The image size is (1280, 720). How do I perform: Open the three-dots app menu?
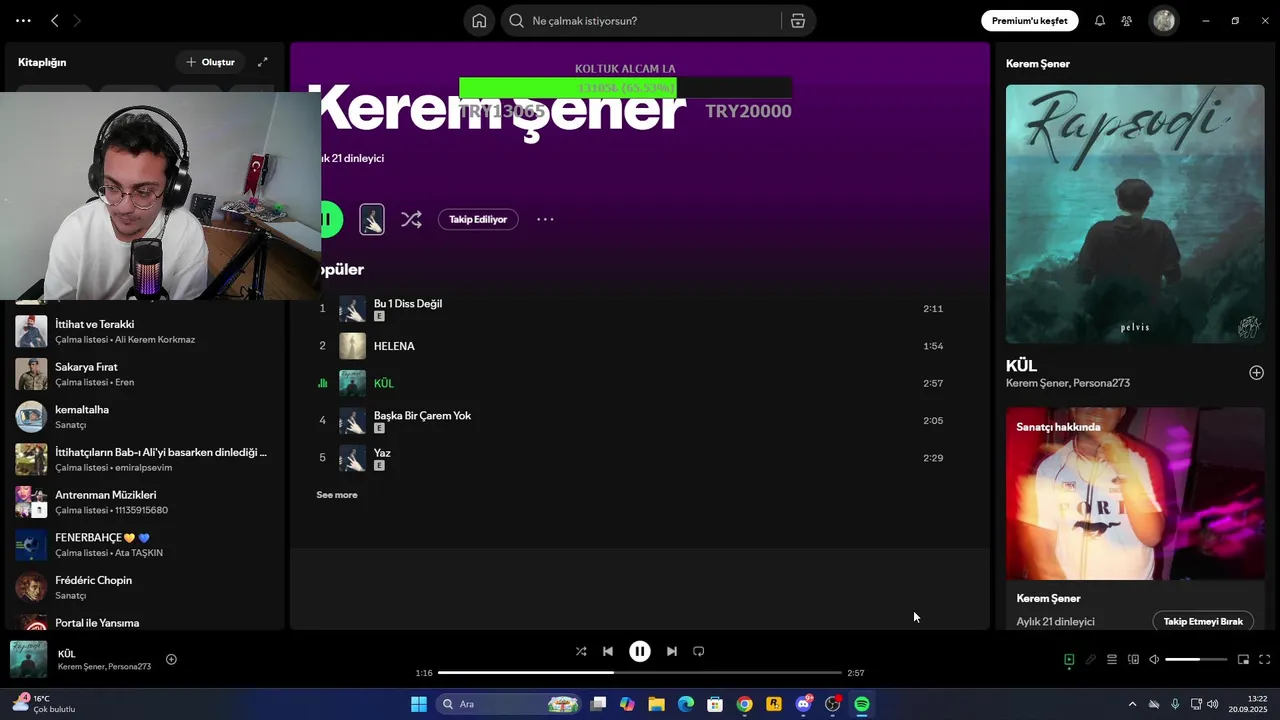tap(23, 21)
